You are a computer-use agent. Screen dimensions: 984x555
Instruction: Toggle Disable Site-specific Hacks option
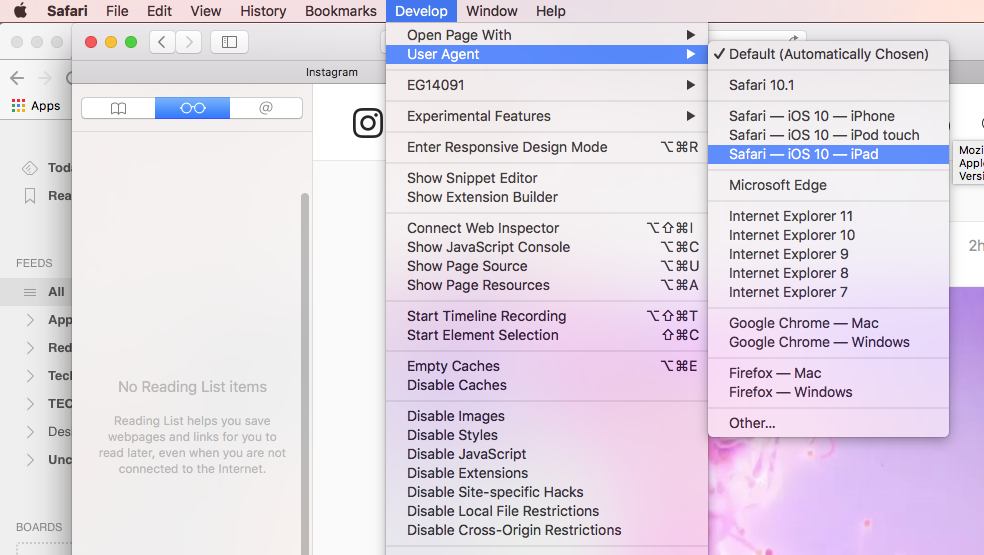(547, 492)
